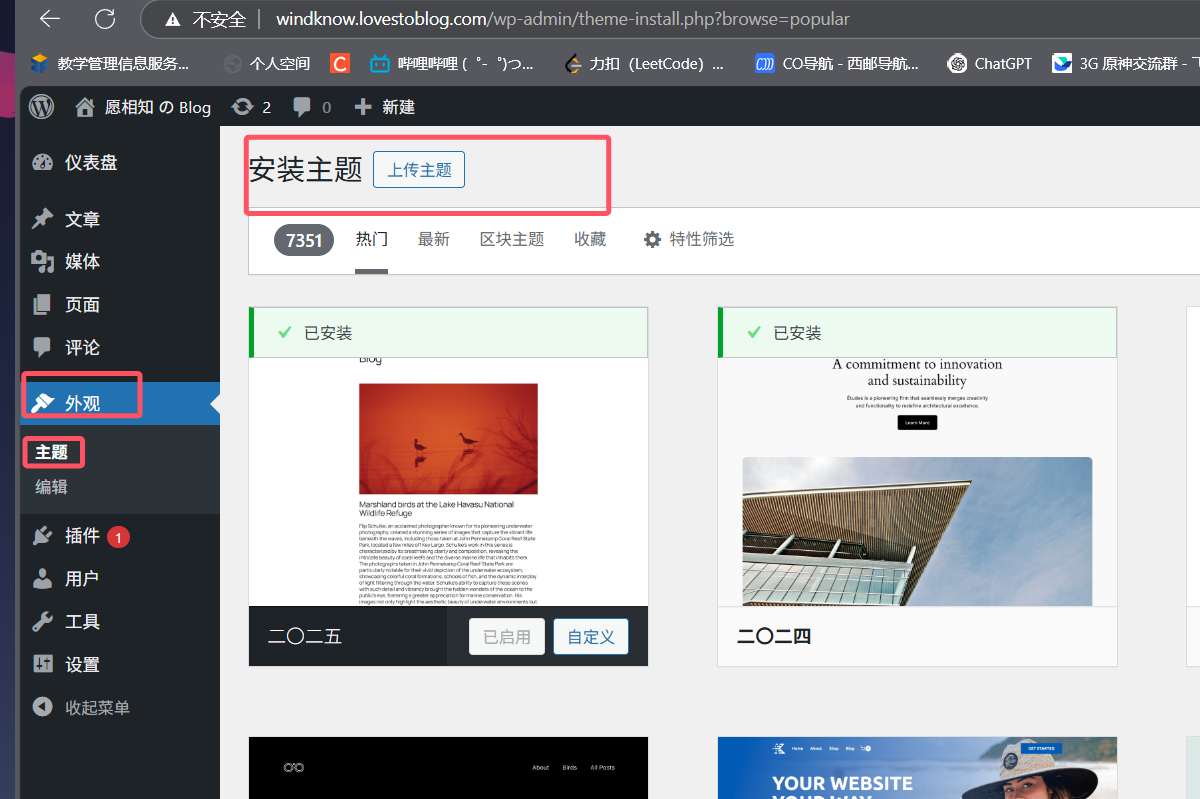Open the comments bubble icon in admin bar

[x=302, y=107]
